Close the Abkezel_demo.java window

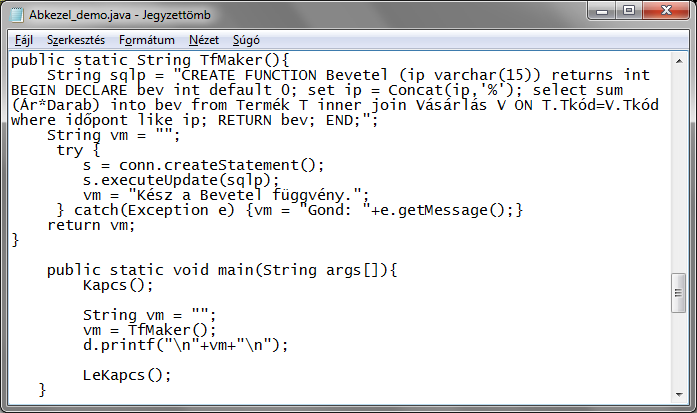666,11
